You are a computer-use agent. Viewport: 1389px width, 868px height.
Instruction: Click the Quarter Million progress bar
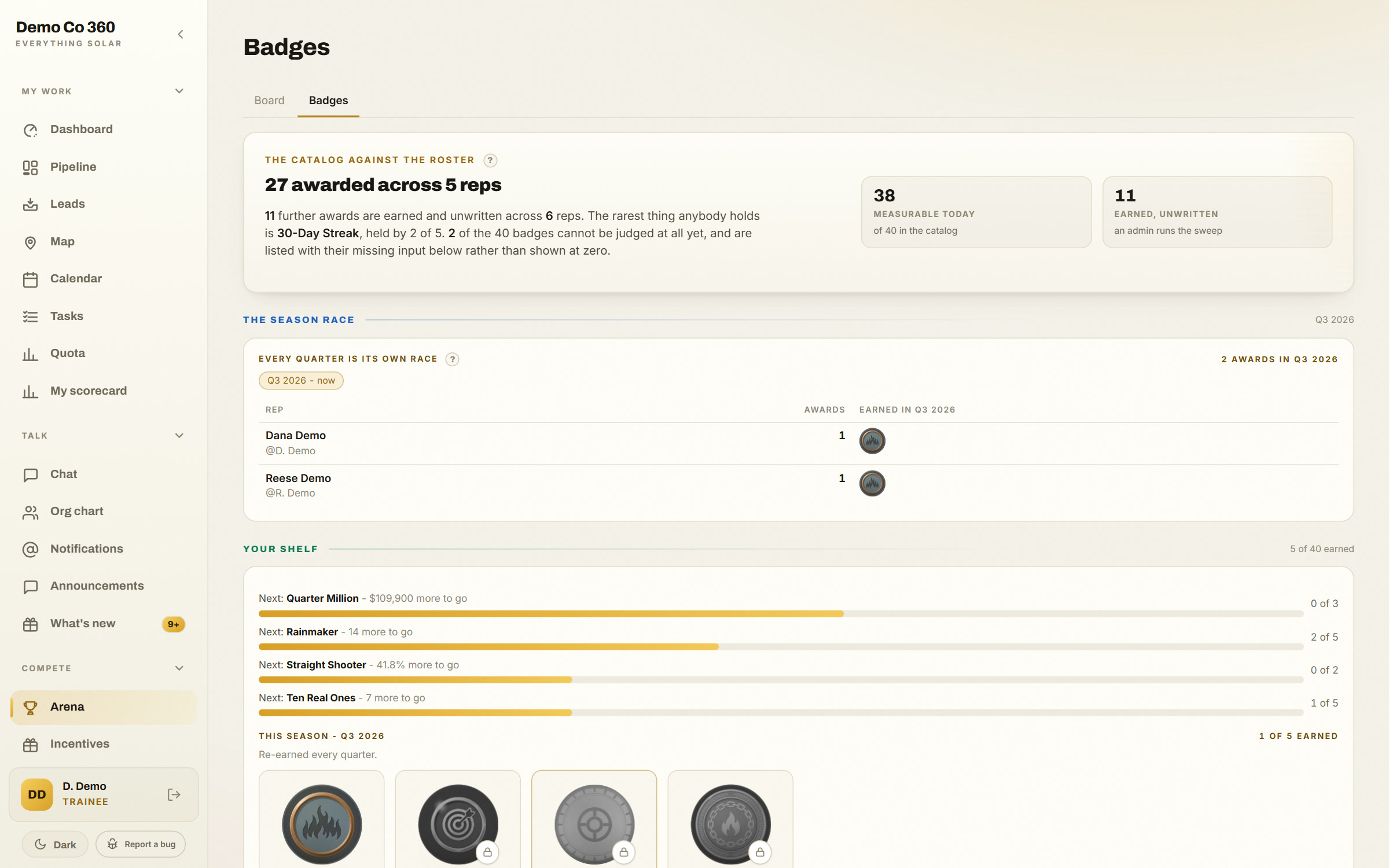[781, 614]
